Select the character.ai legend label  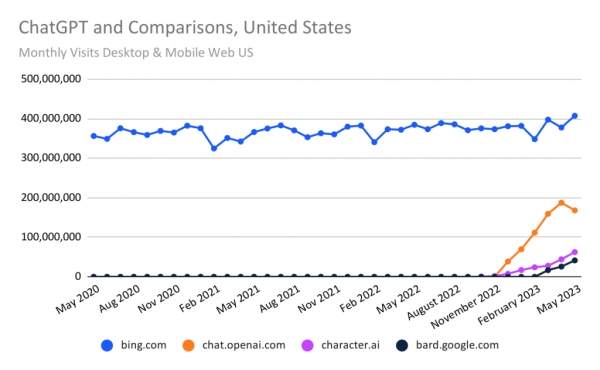click(x=351, y=345)
